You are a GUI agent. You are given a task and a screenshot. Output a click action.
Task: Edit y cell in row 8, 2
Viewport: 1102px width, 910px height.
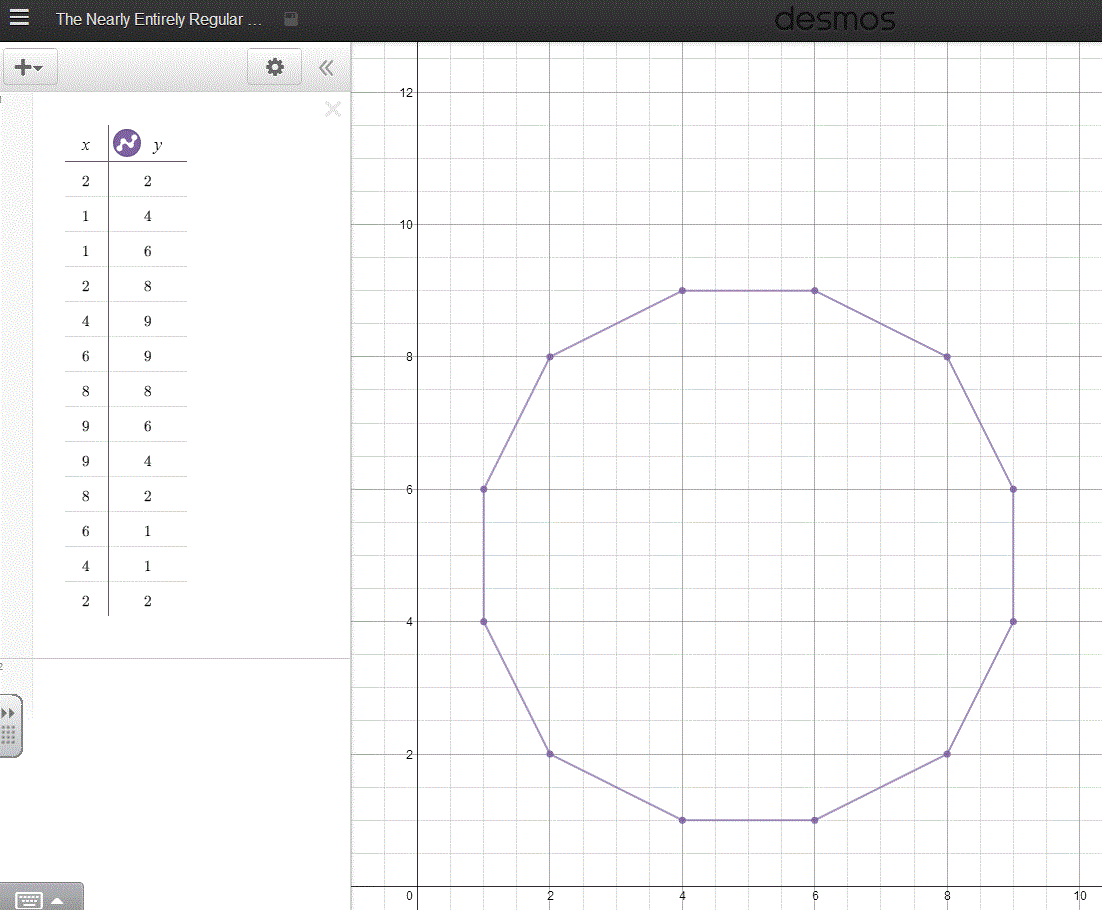(148, 496)
